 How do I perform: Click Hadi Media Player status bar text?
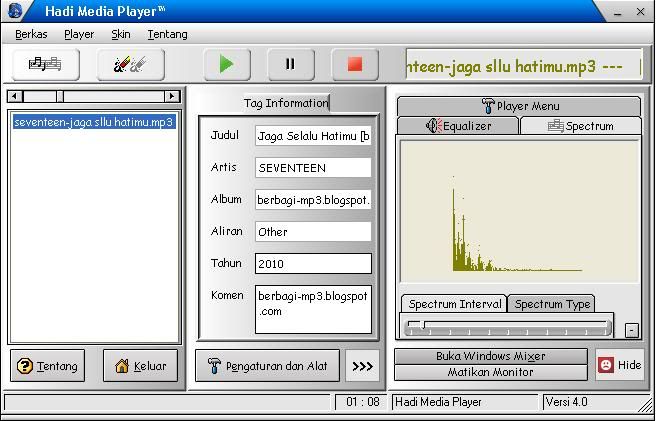tap(438, 402)
